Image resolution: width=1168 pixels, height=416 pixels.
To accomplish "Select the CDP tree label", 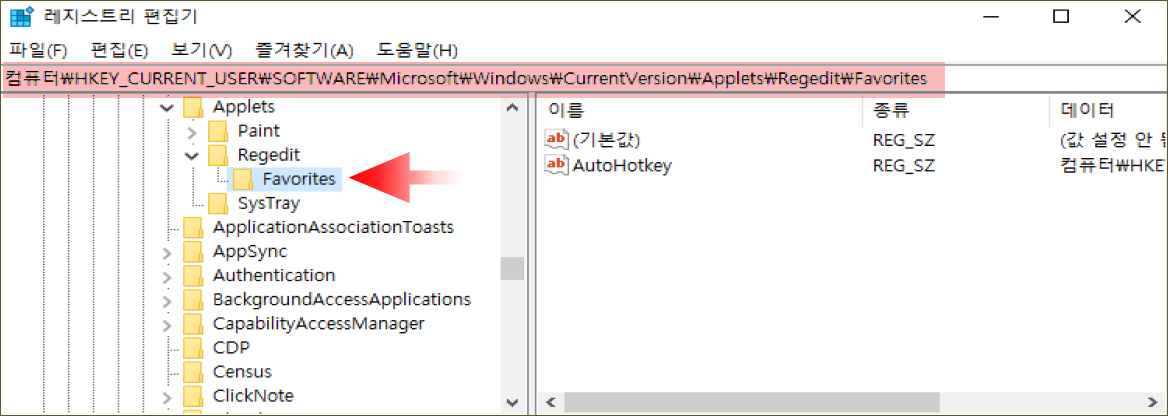I will [231, 347].
